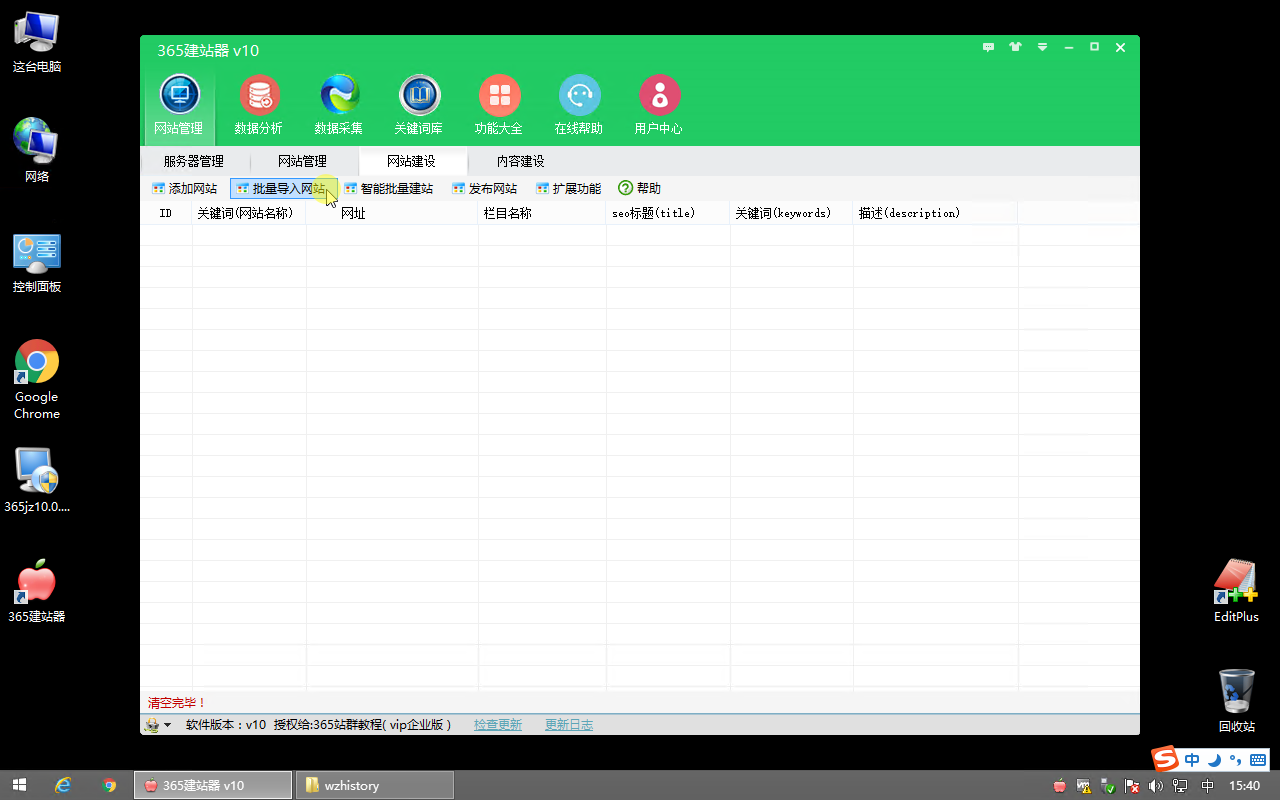
Task: Open the title bar dropdown menu arrow
Action: pyautogui.click(x=1043, y=47)
